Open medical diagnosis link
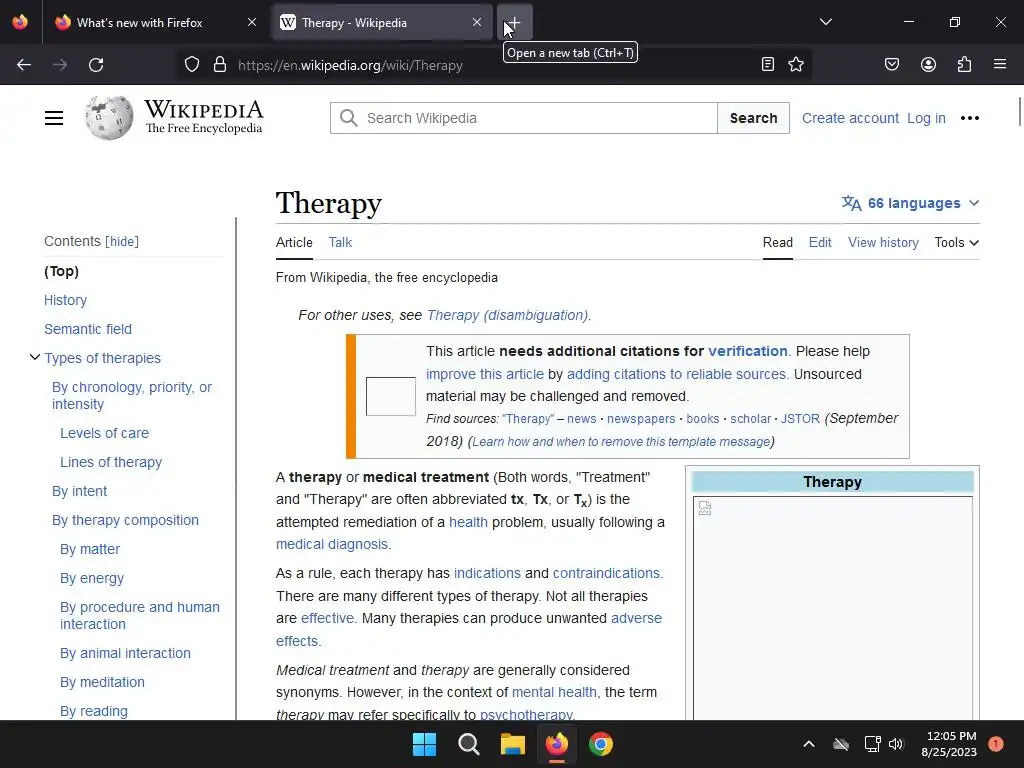This screenshot has height=768, width=1024. point(332,544)
